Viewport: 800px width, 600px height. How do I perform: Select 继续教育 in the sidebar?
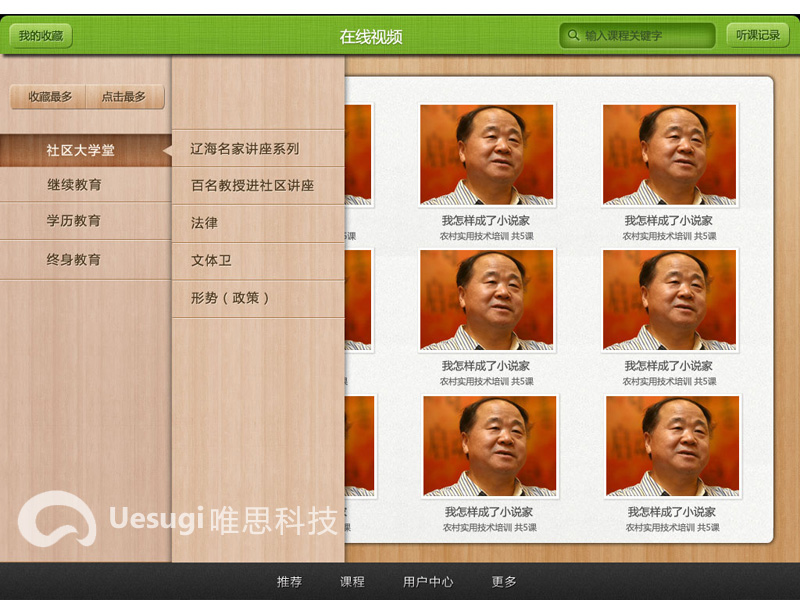(74, 185)
